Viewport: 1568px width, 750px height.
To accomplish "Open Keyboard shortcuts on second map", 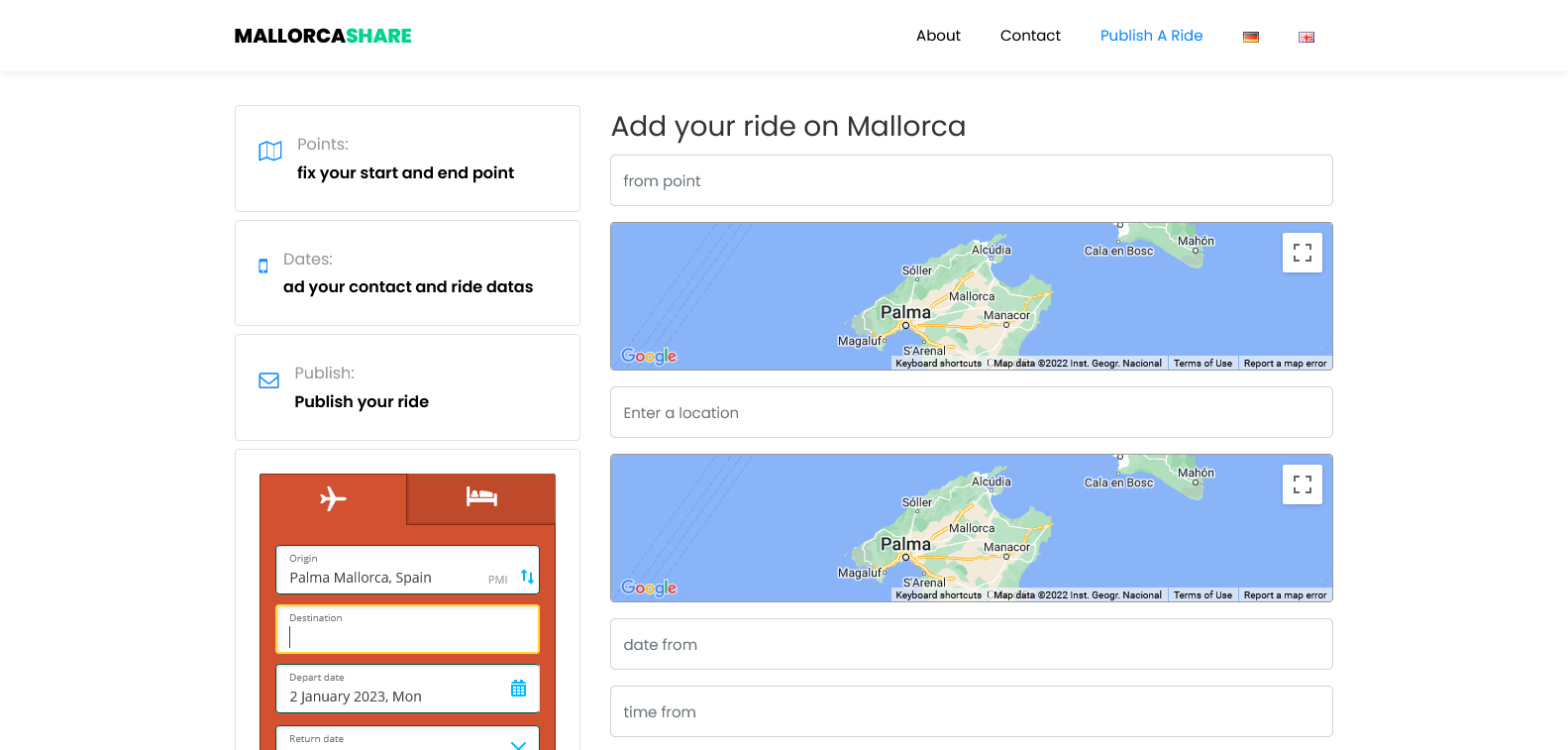I will pos(939,595).
